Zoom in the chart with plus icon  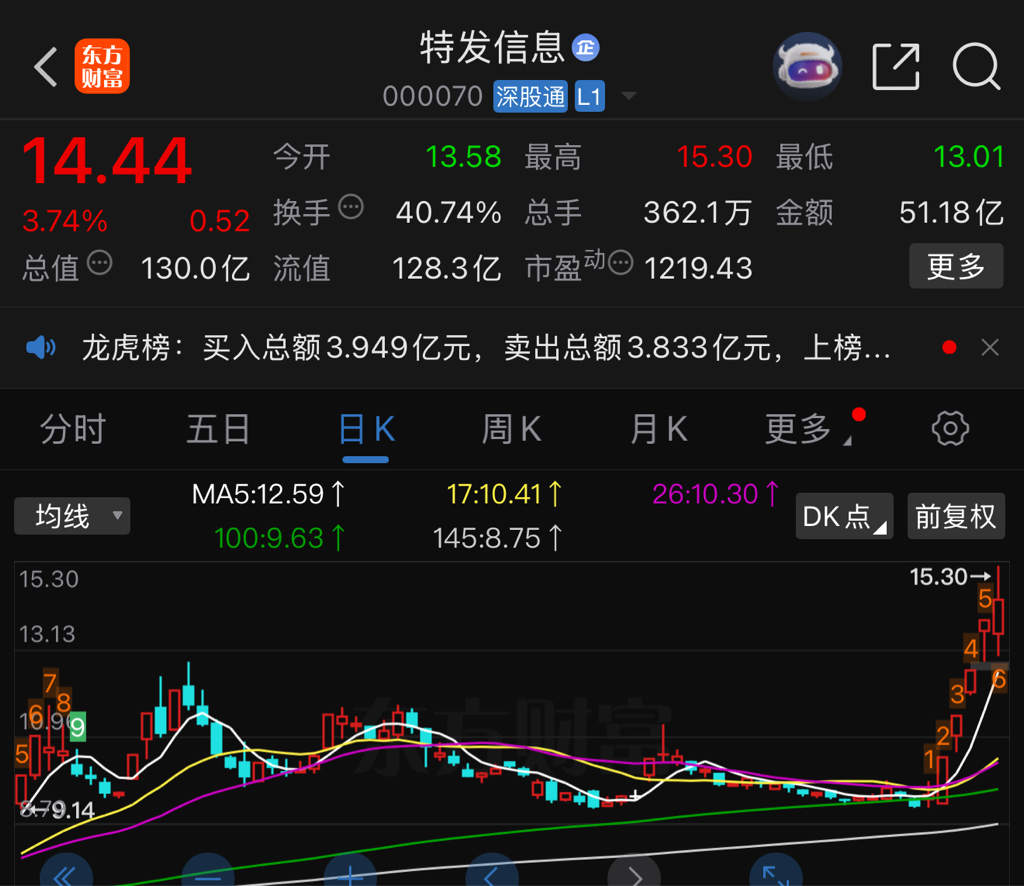pos(349,874)
